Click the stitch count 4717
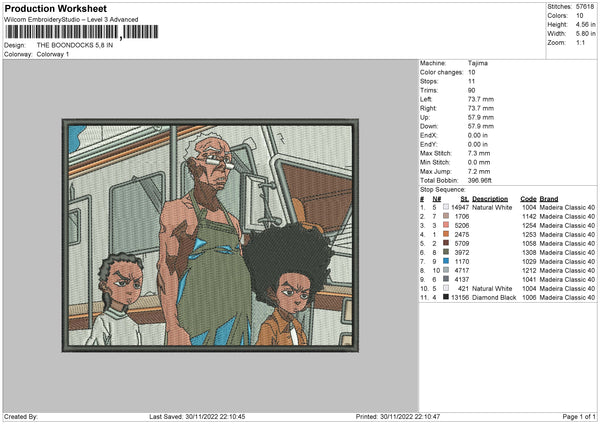The width and height of the screenshot is (600, 424). 462,270
